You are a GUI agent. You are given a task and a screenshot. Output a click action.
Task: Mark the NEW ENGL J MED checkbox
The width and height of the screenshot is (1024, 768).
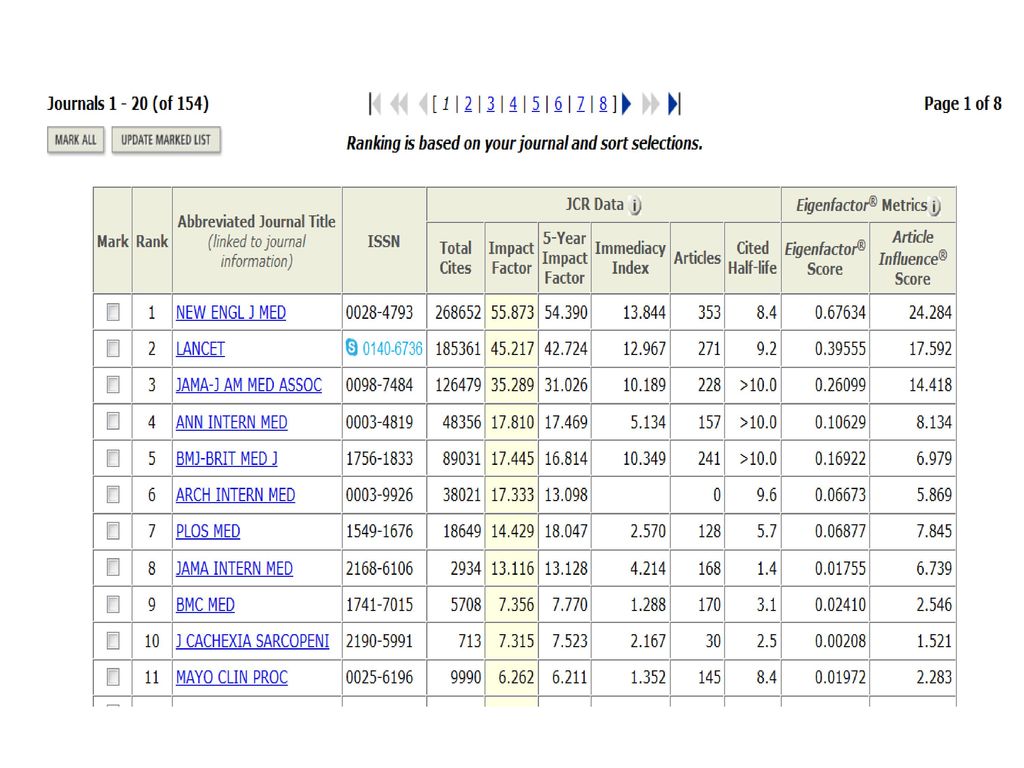point(113,312)
